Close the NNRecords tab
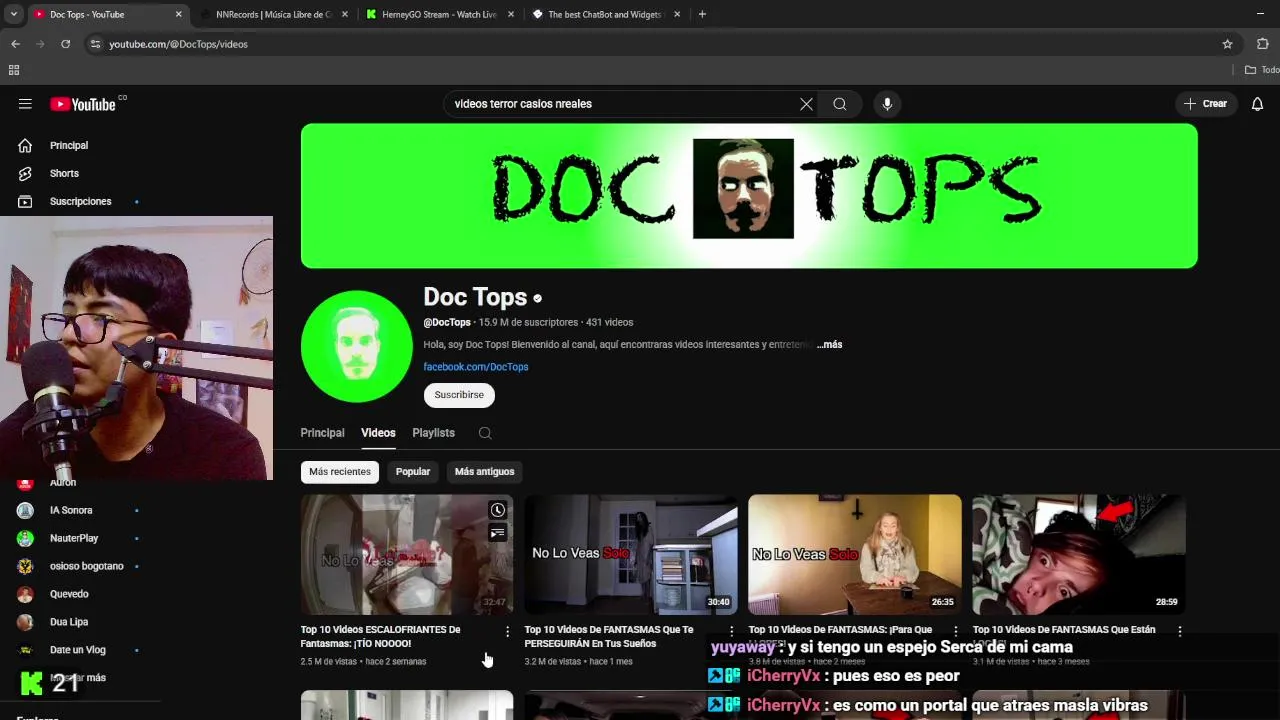1280x720 pixels. click(345, 14)
